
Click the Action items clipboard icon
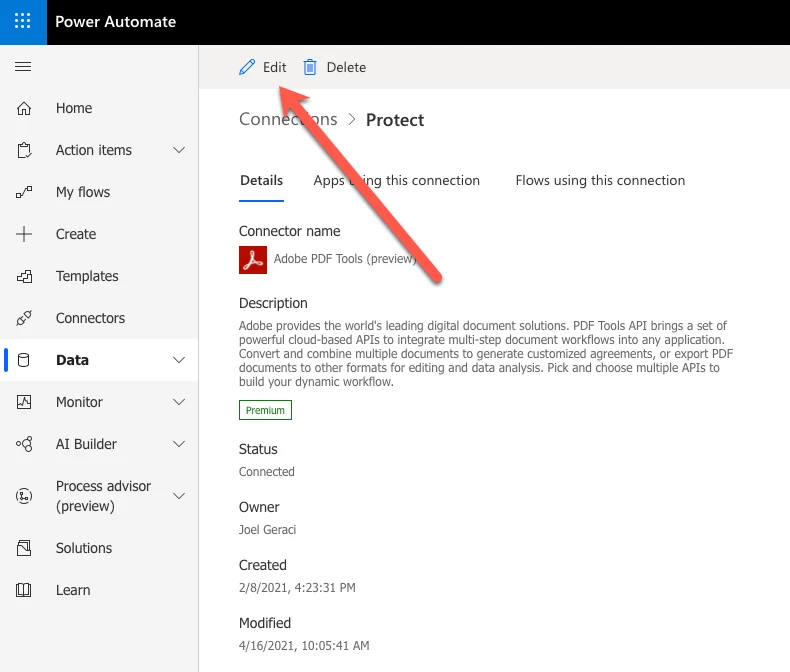(24, 150)
